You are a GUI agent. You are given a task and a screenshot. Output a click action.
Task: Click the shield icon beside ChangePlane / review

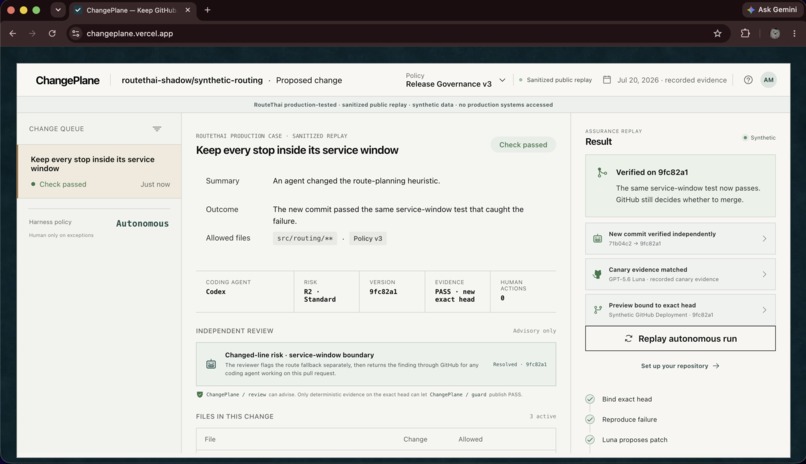[200, 395]
